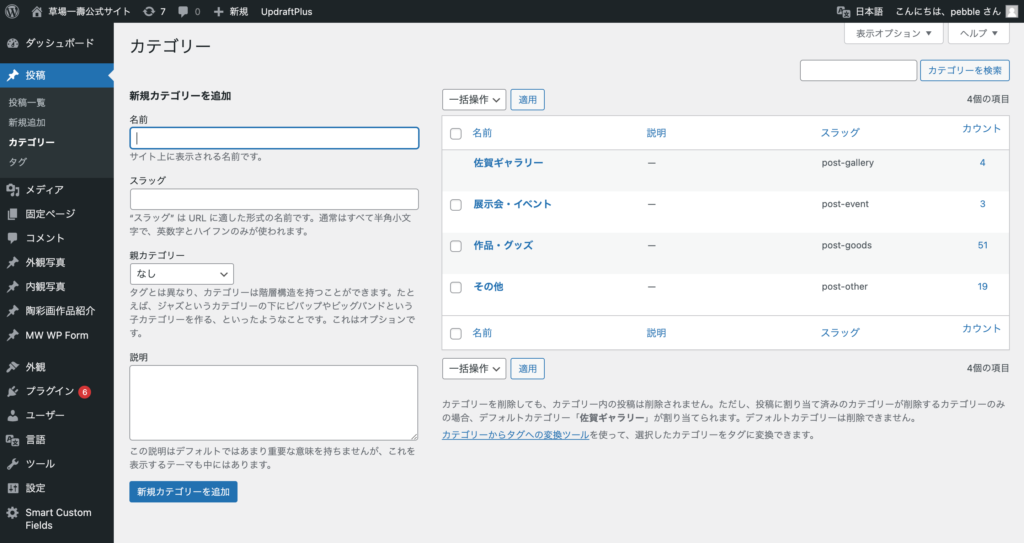Go to 投稿一覧 in the sidebar submenu

(27, 102)
